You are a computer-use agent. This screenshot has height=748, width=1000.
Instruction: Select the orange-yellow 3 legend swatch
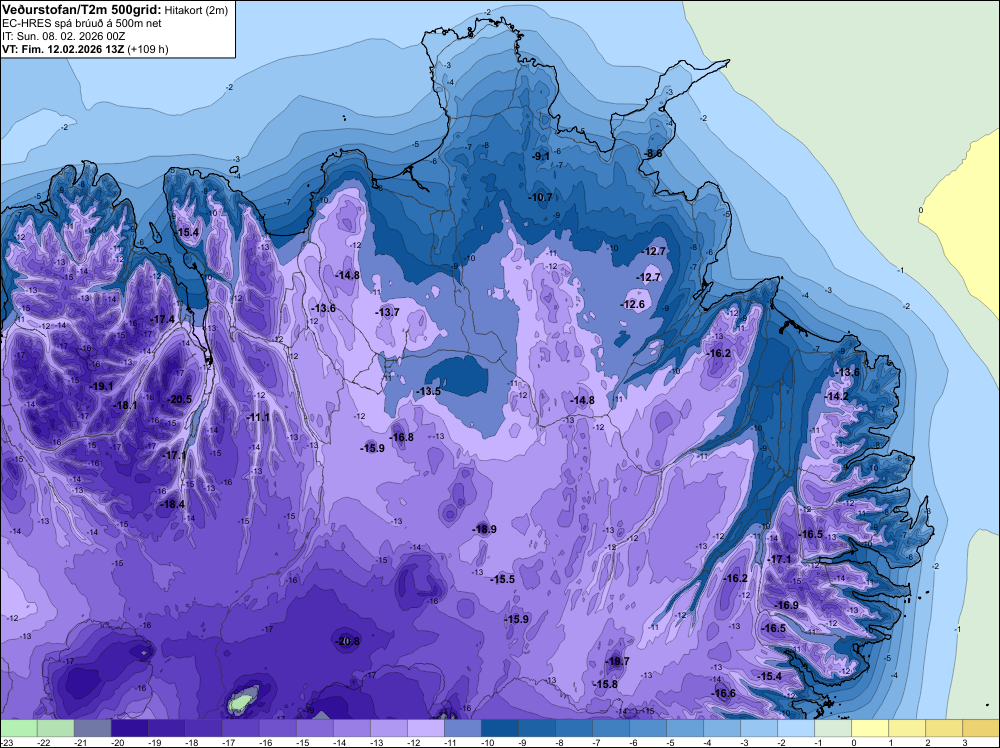coord(981,728)
